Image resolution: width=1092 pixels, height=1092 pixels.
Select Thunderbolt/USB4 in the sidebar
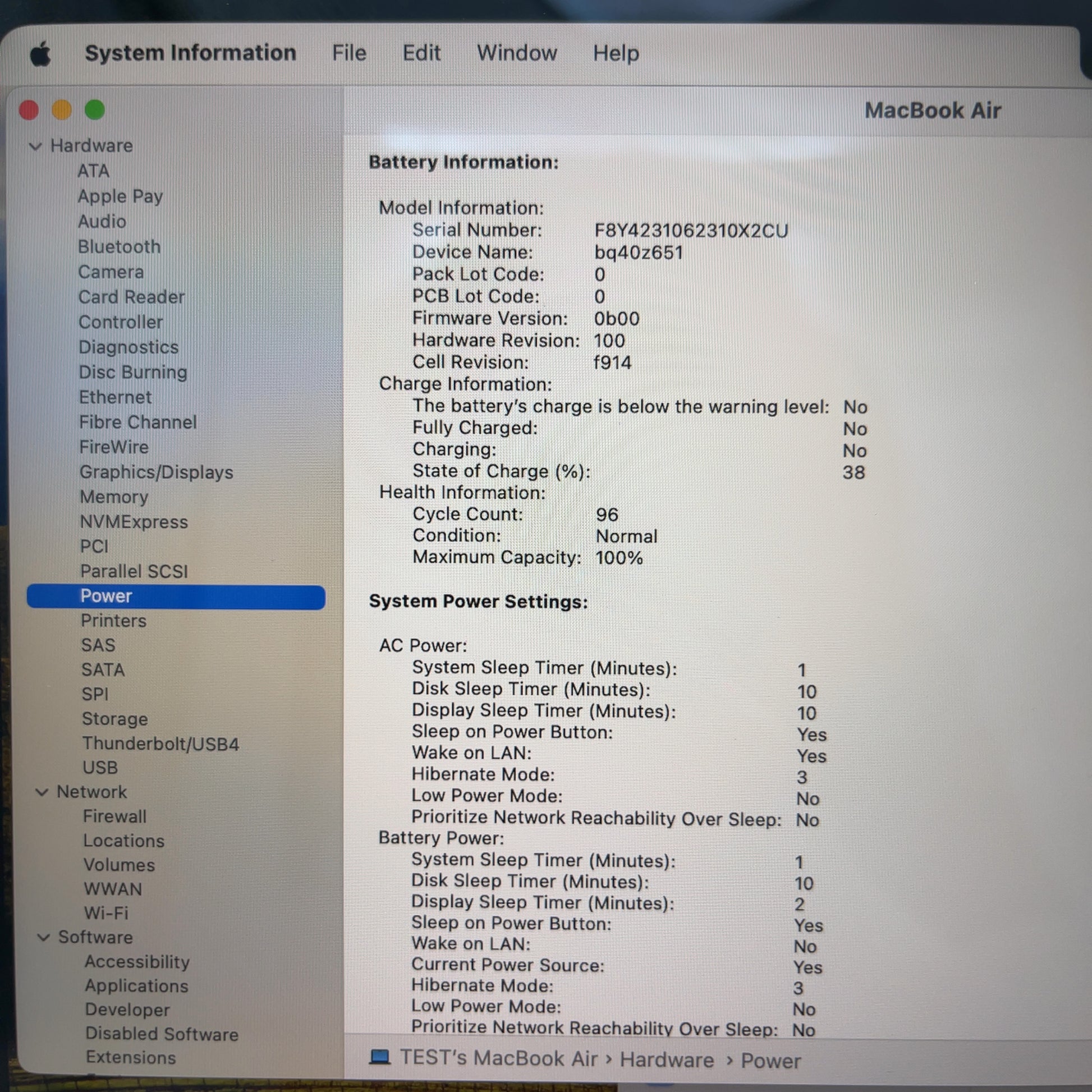click(160, 744)
